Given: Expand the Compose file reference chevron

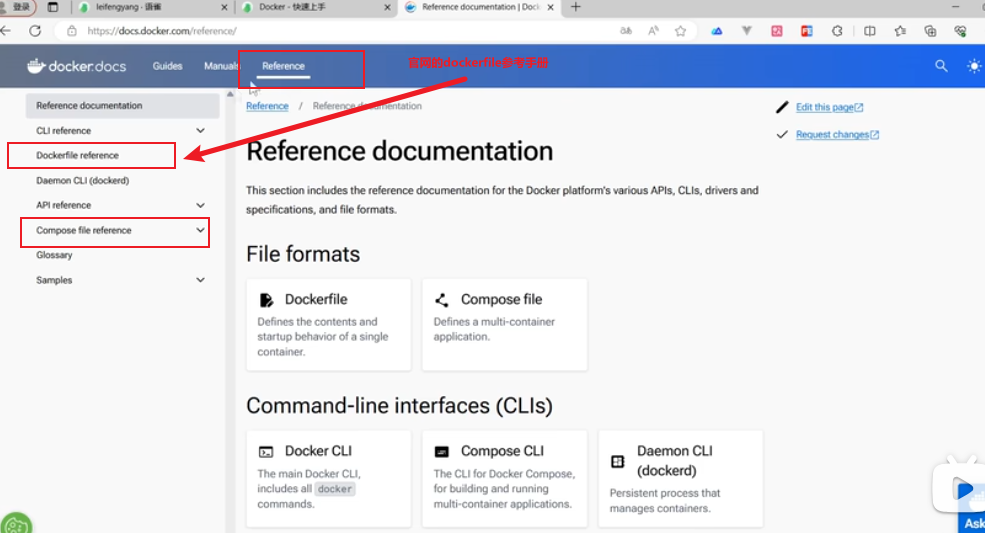Looking at the screenshot, I should click(200, 230).
